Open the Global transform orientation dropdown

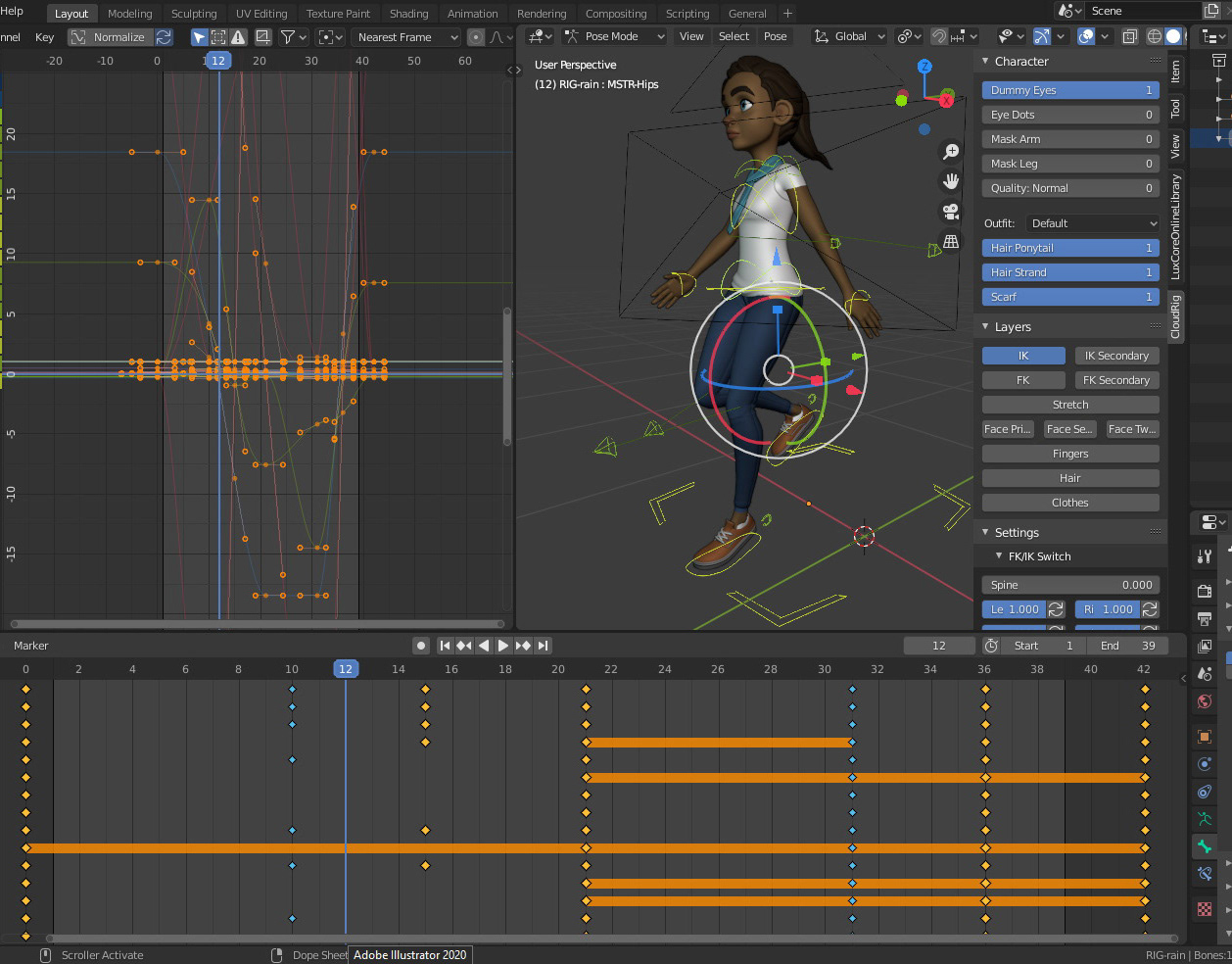point(850,36)
